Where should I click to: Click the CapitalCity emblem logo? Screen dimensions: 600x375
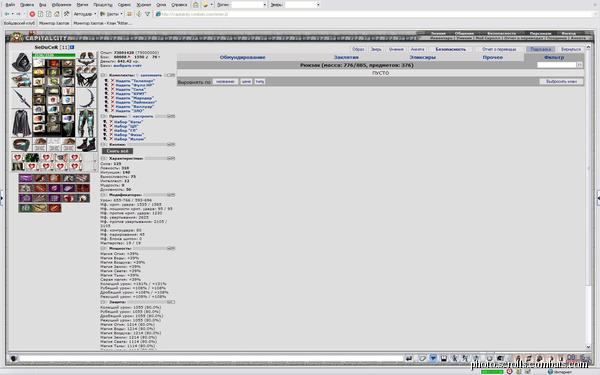point(17,38)
